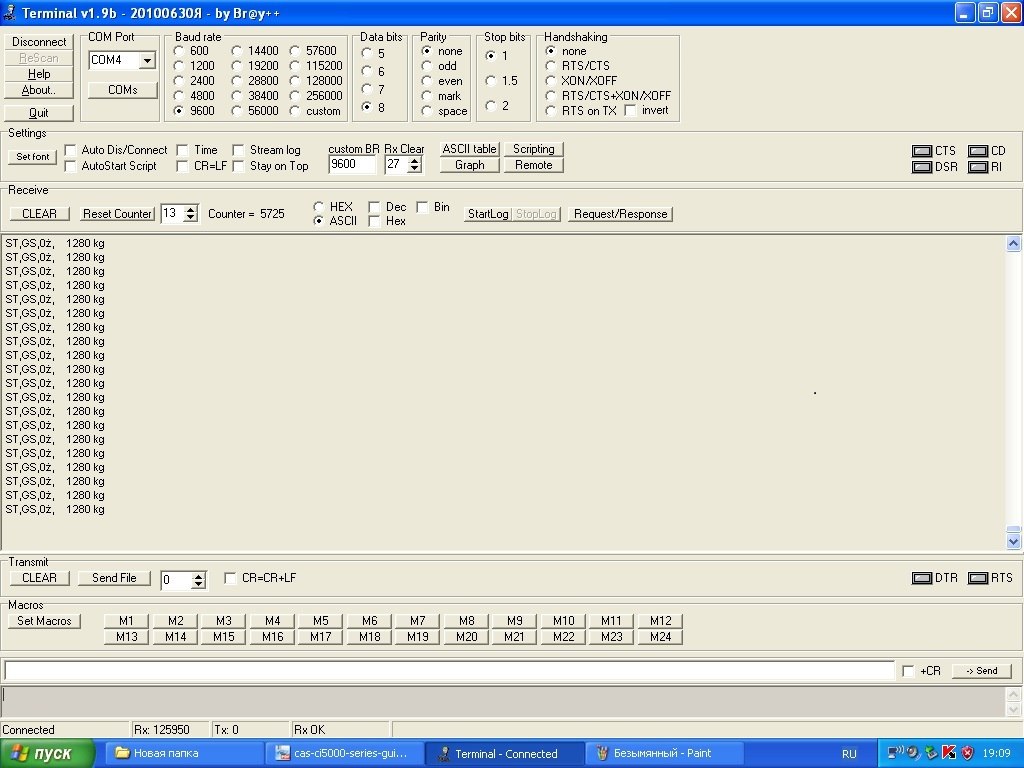Screen dimensions: 1024x768
Task: Open the ASCII table
Action: tap(469, 149)
